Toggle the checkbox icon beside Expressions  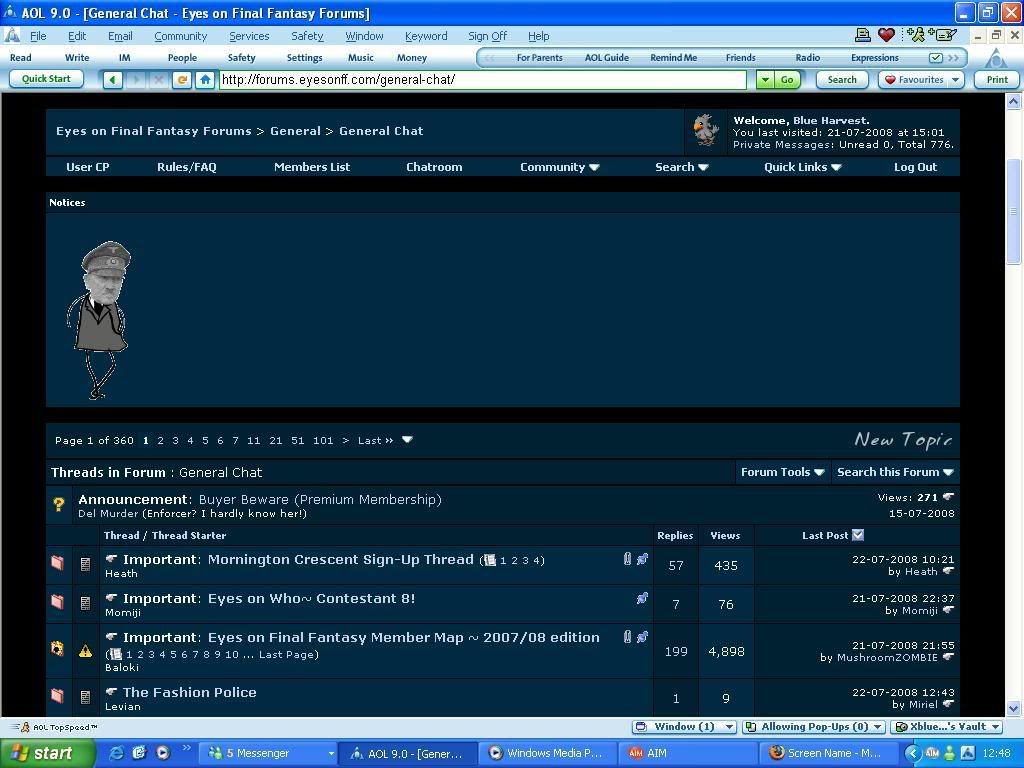935,57
